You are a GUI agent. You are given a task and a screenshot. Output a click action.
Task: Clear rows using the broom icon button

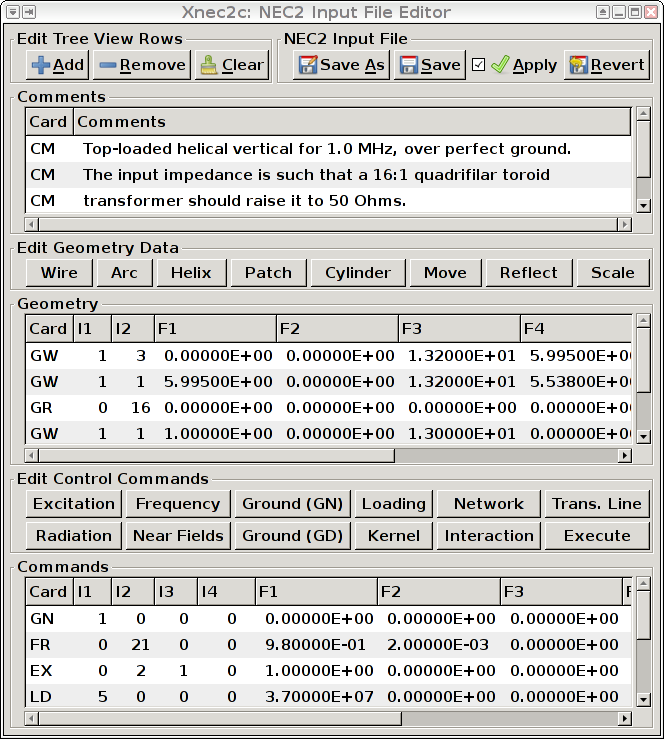click(232, 65)
